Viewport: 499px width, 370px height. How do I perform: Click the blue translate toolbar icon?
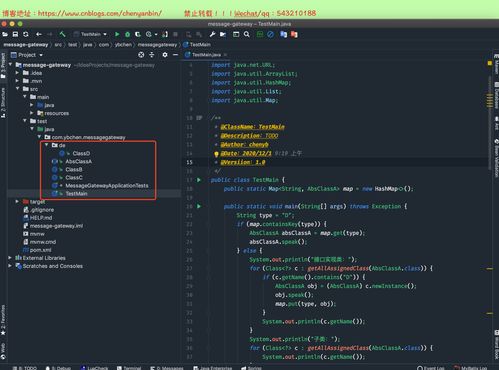[x=283, y=34]
